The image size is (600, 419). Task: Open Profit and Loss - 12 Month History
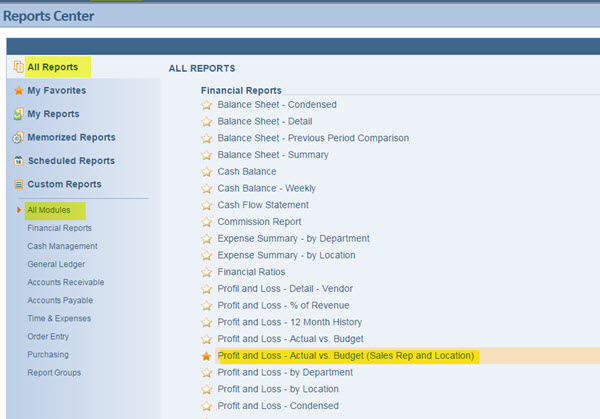pos(287,322)
